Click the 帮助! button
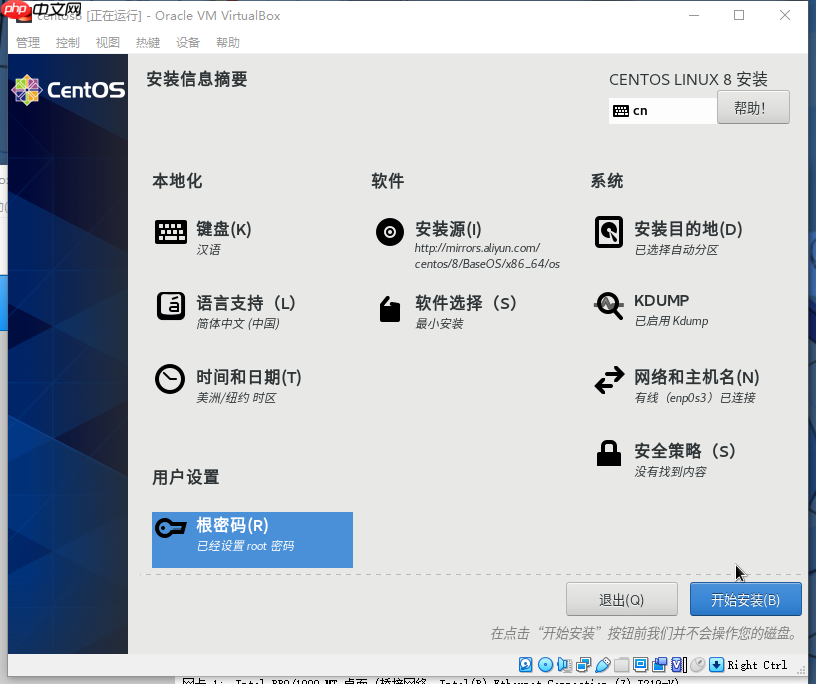This screenshot has width=816, height=684. [753, 107]
